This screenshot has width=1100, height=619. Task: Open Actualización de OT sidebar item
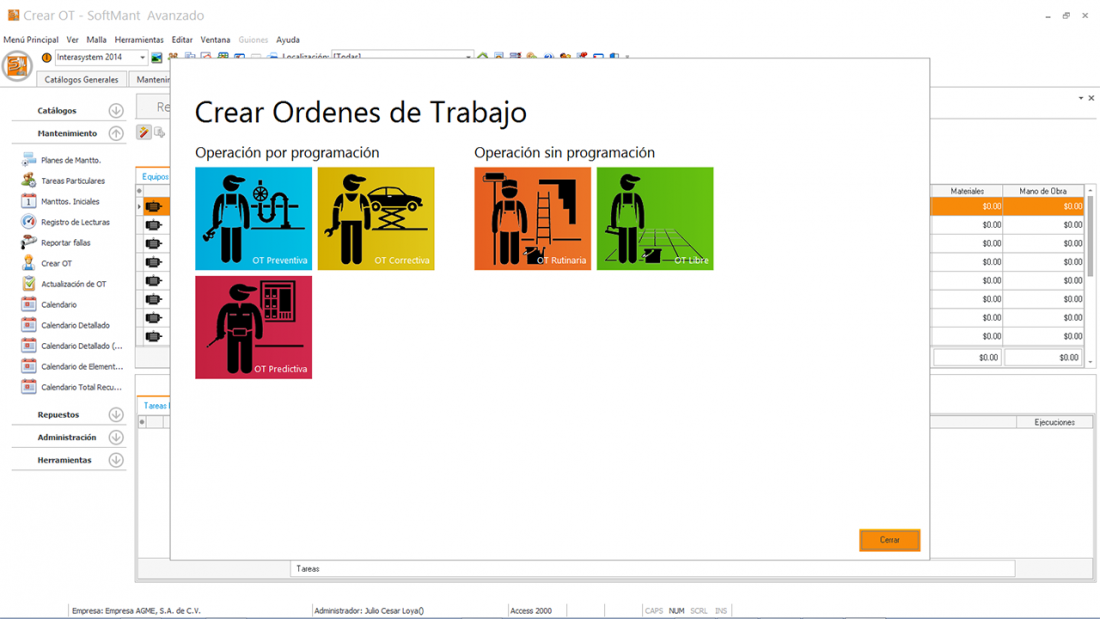point(73,284)
